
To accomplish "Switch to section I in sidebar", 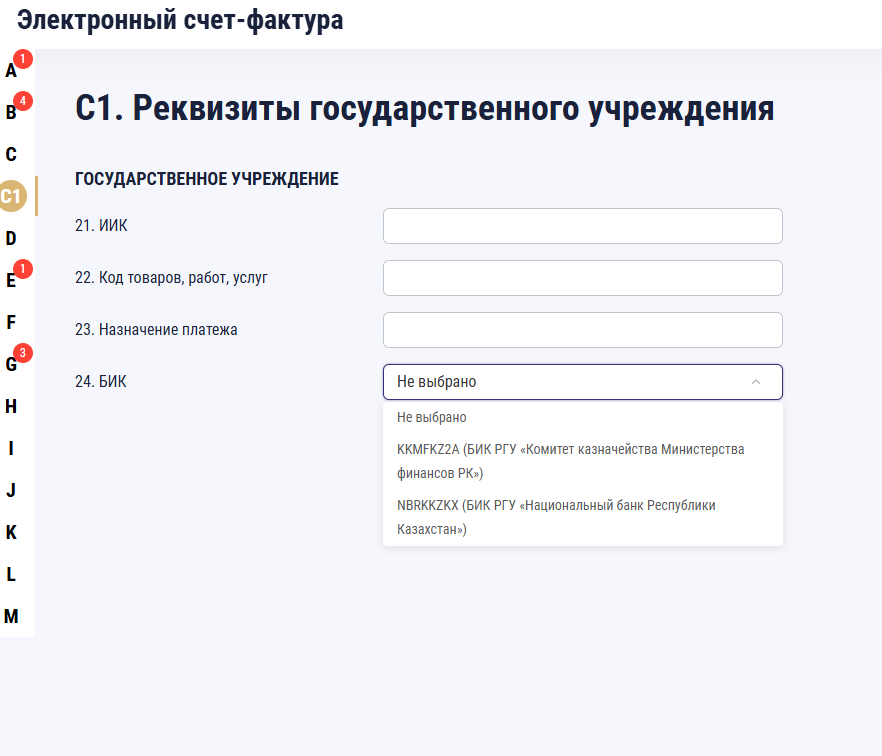I will tap(12, 448).
